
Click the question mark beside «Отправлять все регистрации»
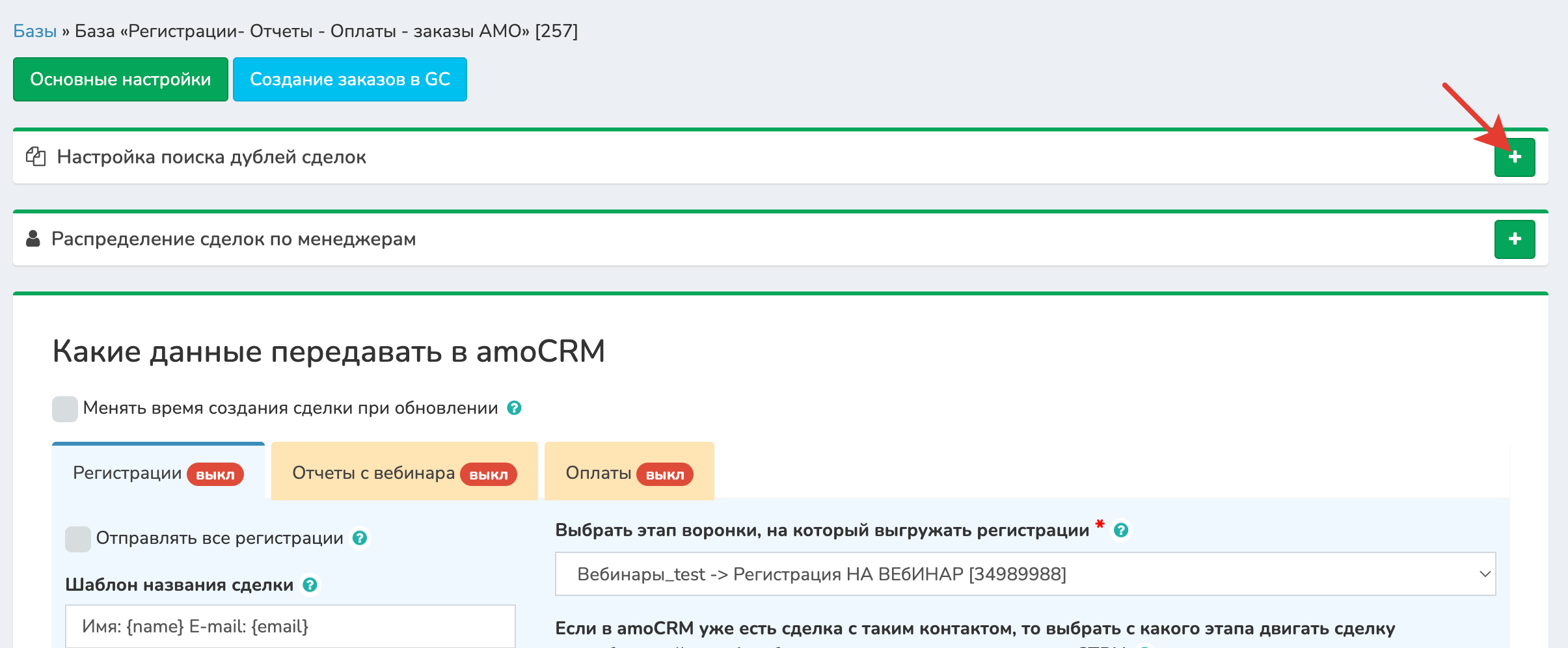click(x=358, y=538)
